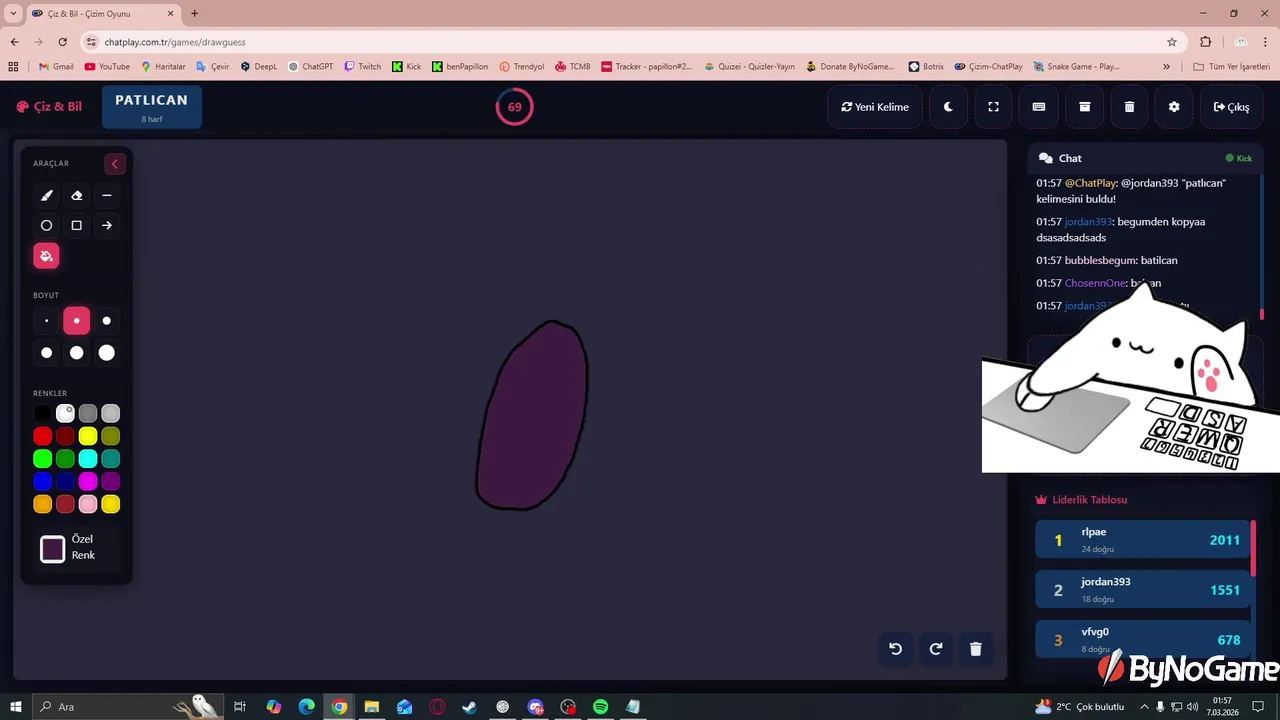Open a new browser tab

[x=194, y=14]
